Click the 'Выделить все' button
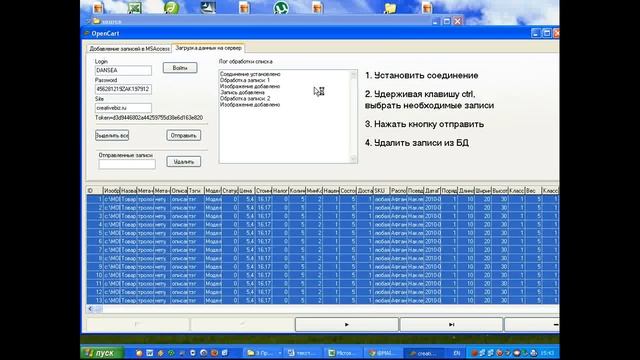640x360 pixels. [x=112, y=136]
